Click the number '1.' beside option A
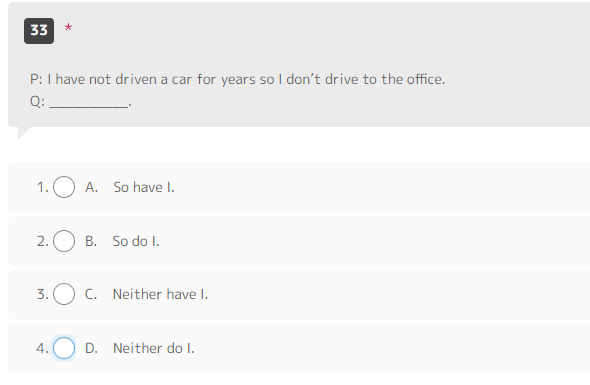Viewport: 590px width, 385px height. [x=43, y=187]
